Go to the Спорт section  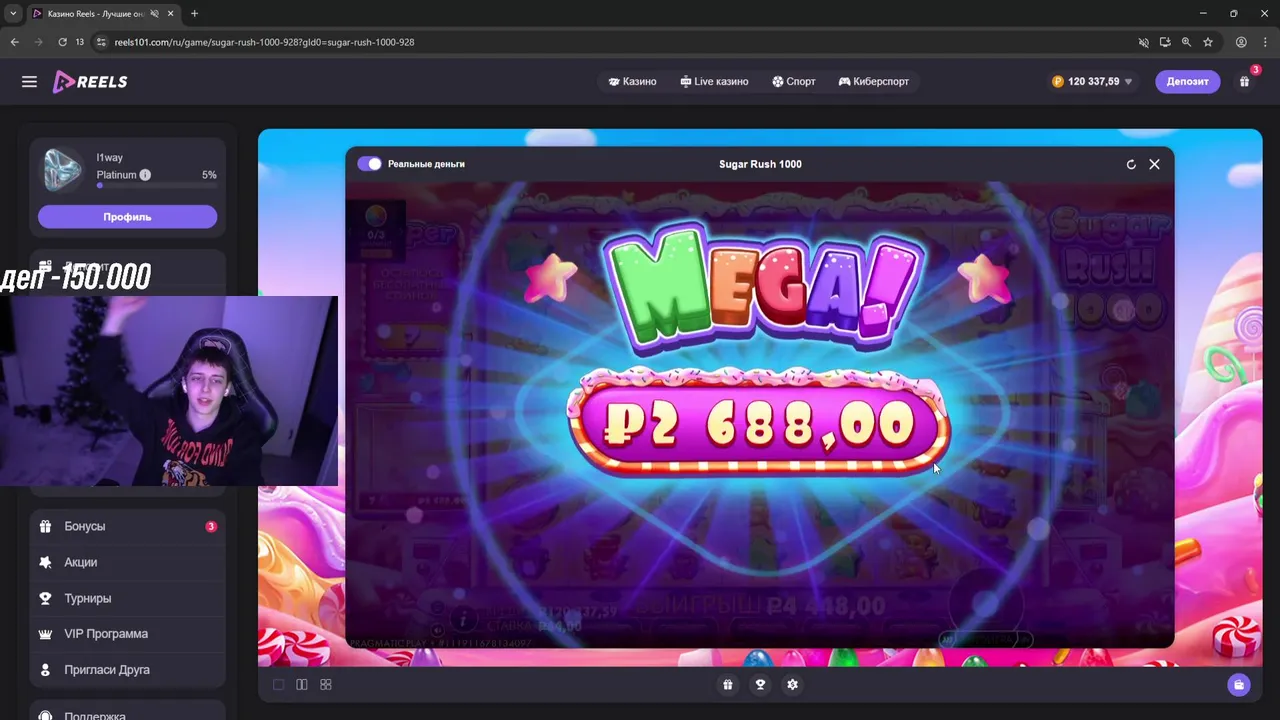(794, 82)
